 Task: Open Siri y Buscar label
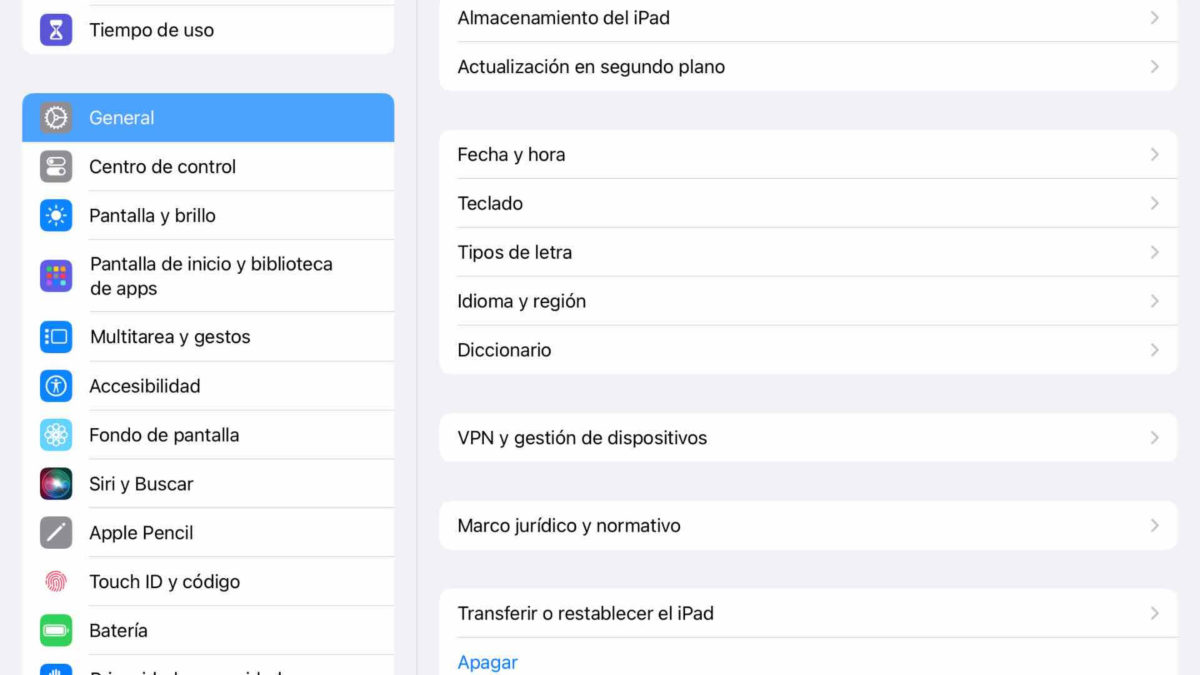[141, 484]
